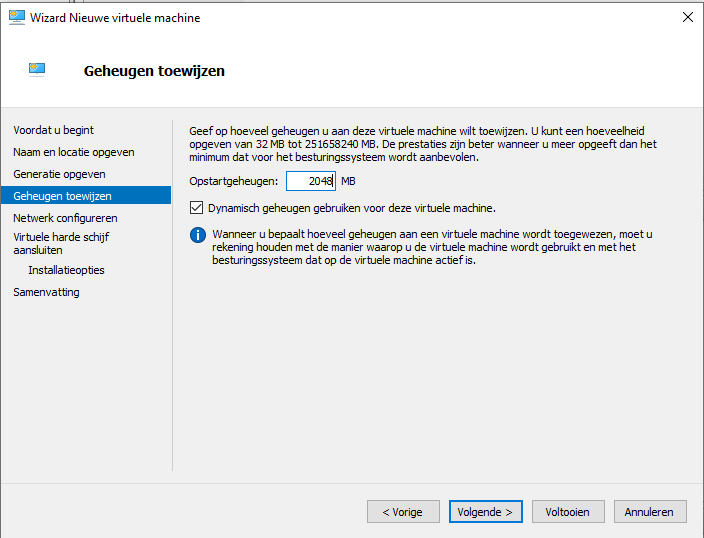Screen dimensions: 704x538
Task: Click the wizard icon in the title bar
Action: coord(17,18)
